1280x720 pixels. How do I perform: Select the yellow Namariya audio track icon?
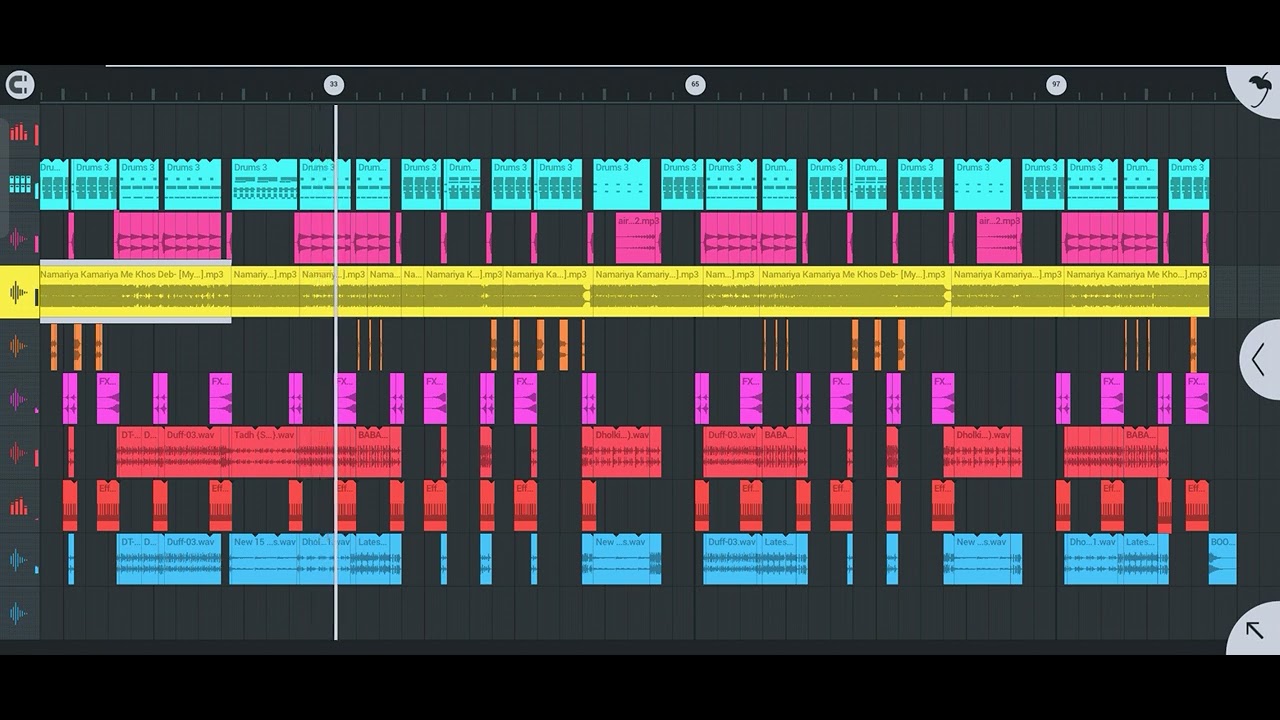[x=19, y=293]
